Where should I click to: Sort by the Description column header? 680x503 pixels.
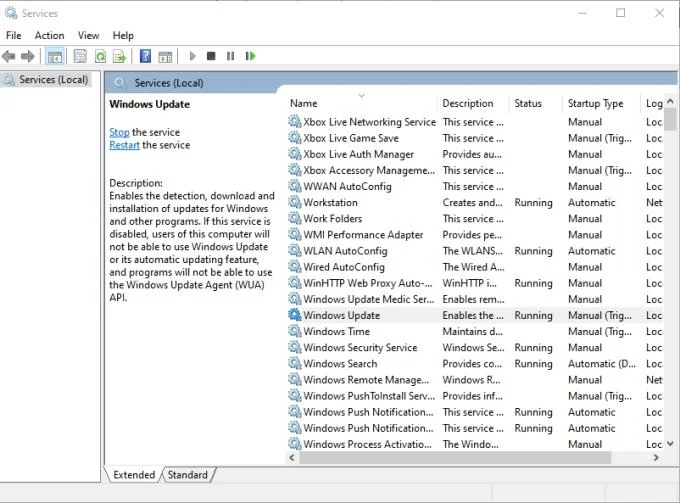(473, 103)
